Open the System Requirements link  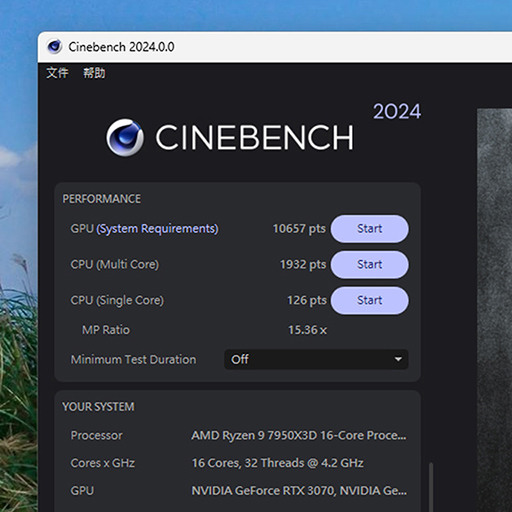coord(157,229)
